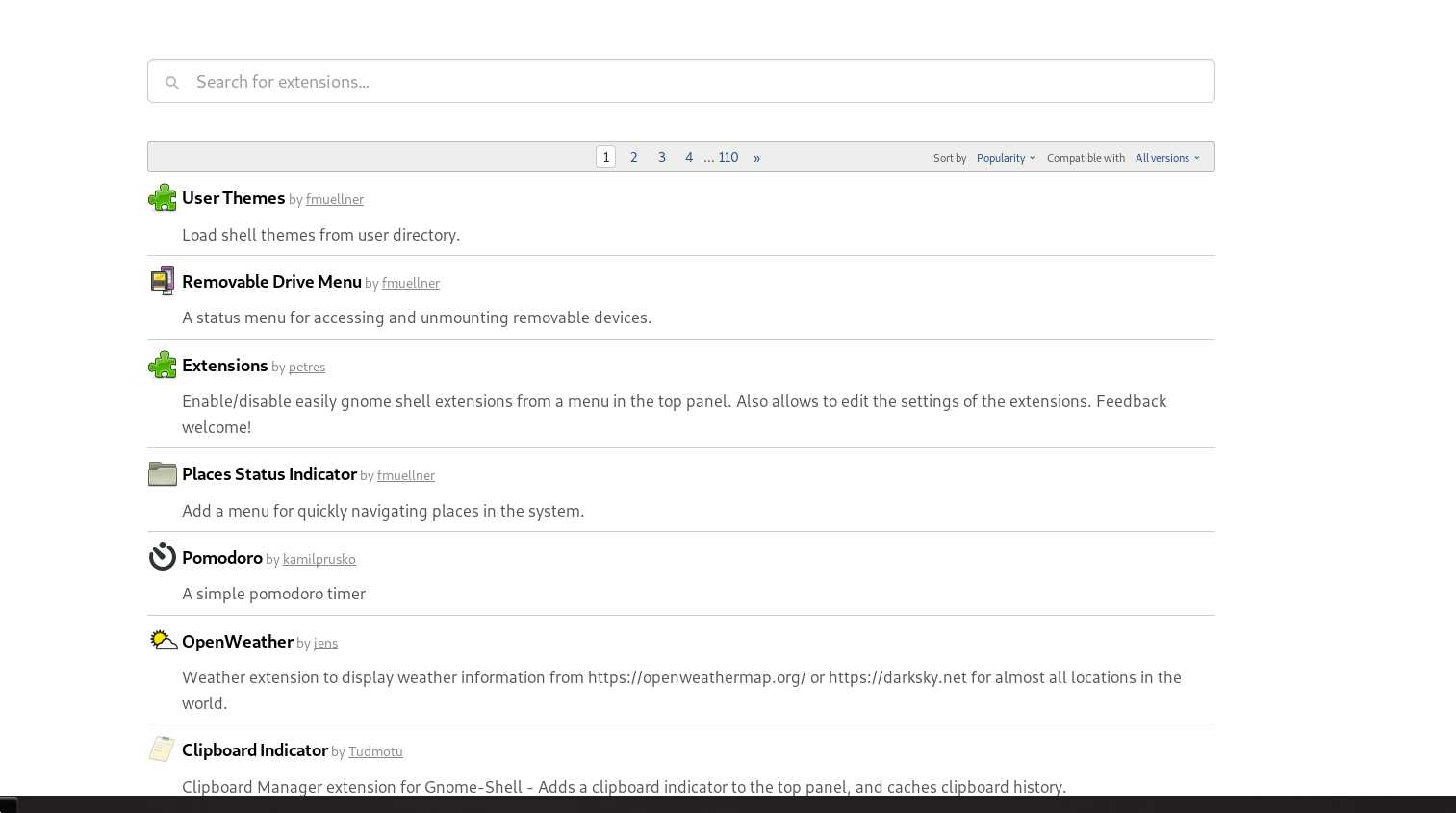Open the Pomodoro extension title
Viewport: 1456px width, 813px height.
click(x=222, y=558)
